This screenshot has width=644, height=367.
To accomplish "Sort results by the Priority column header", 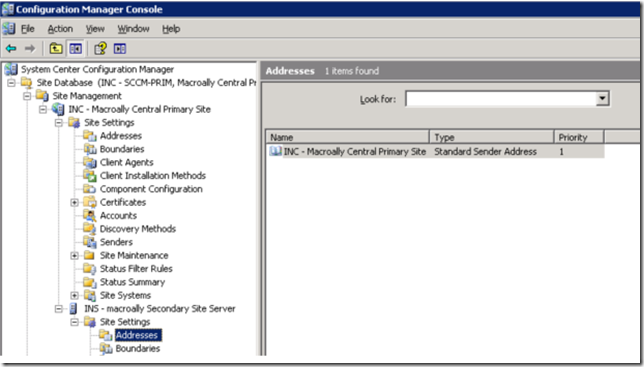I will (578, 137).
